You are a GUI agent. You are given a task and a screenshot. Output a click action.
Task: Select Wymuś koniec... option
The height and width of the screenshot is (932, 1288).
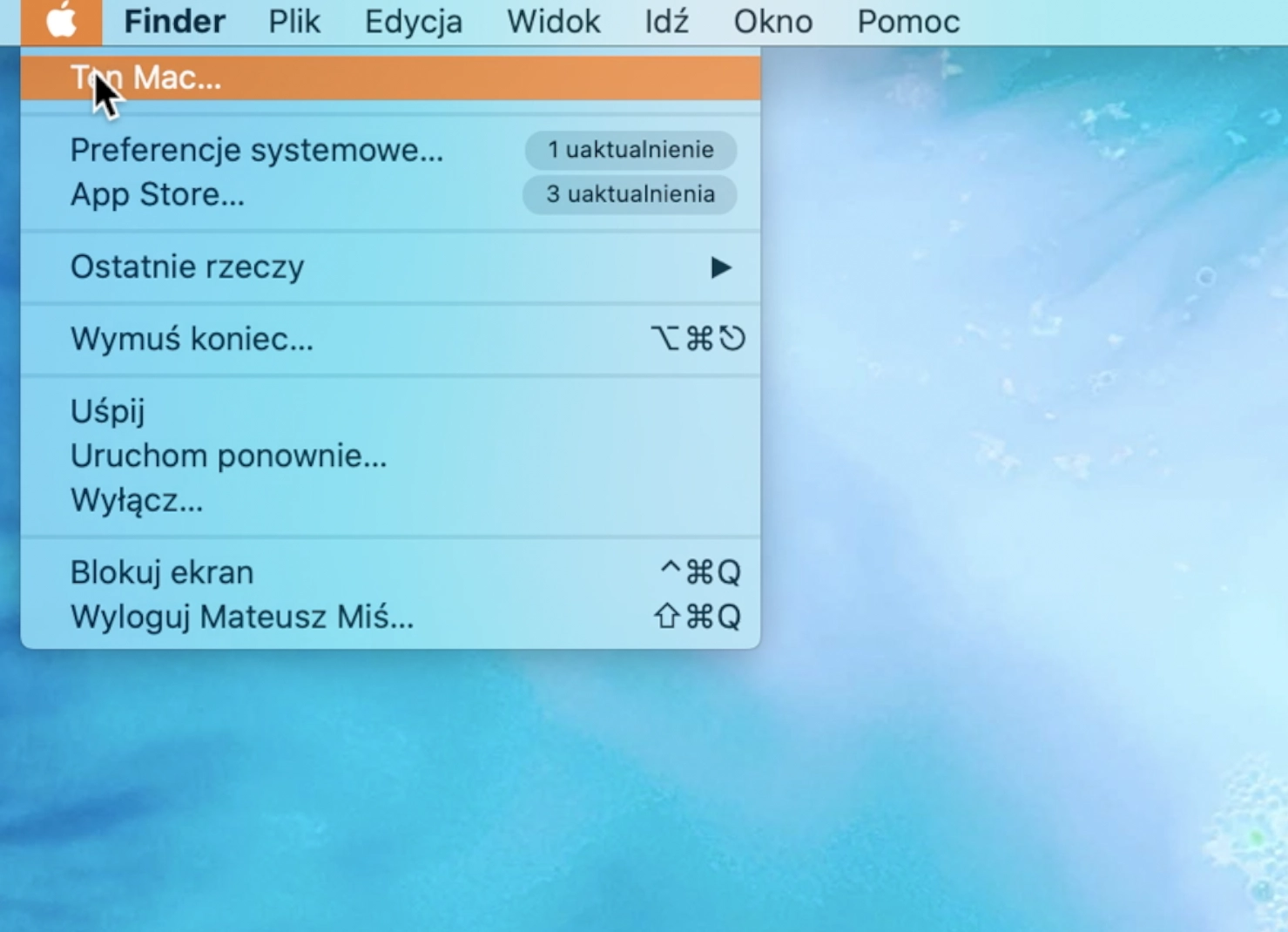(x=390, y=339)
